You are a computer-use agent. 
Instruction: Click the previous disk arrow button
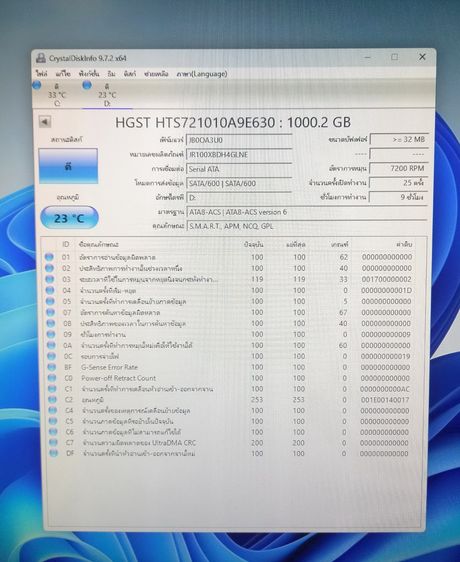(x=45, y=122)
